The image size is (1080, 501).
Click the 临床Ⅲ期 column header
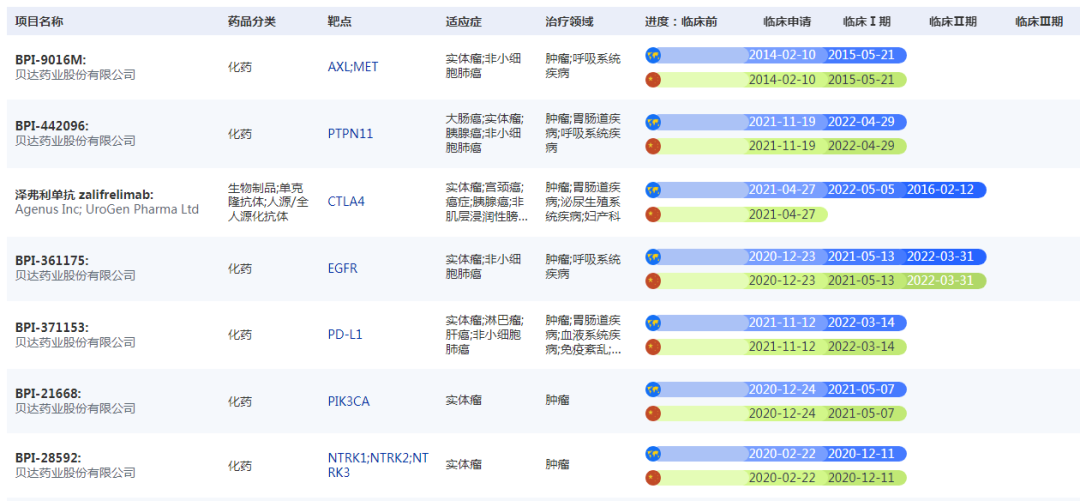[x=1039, y=21]
